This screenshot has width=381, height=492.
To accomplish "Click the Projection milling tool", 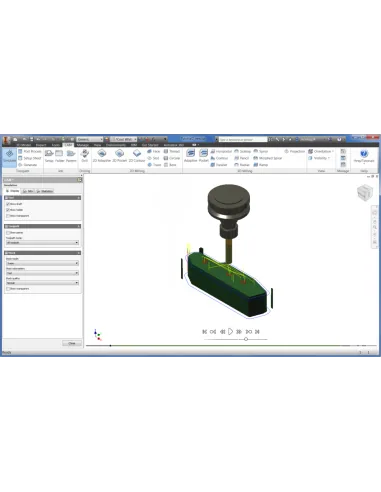I will (295, 151).
